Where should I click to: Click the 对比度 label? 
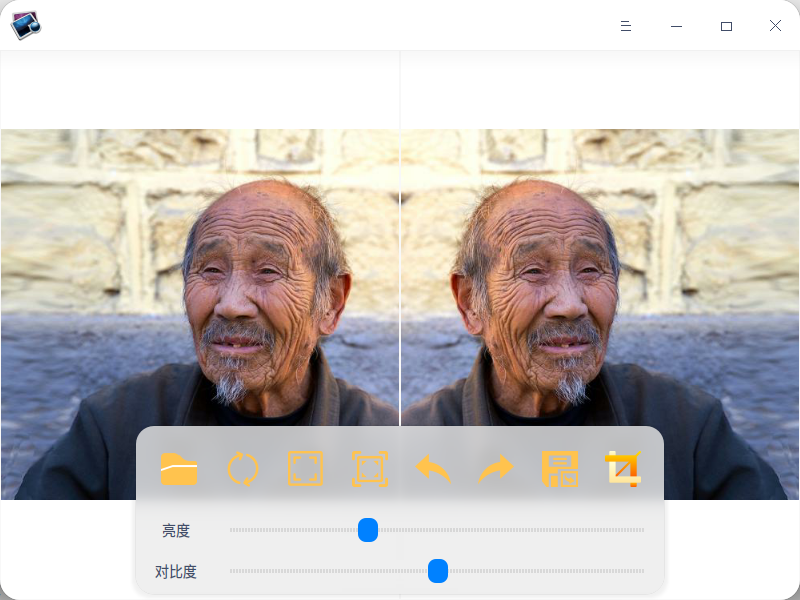coord(176,571)
